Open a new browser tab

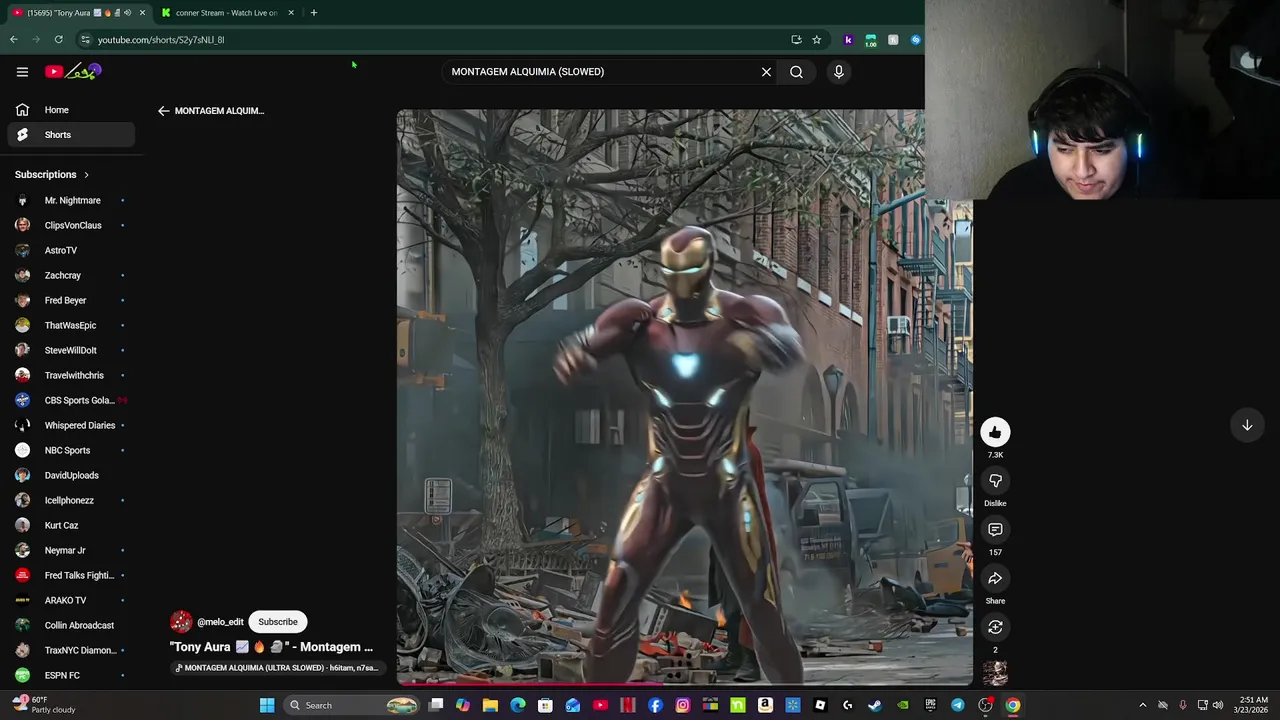coord(313,13)
